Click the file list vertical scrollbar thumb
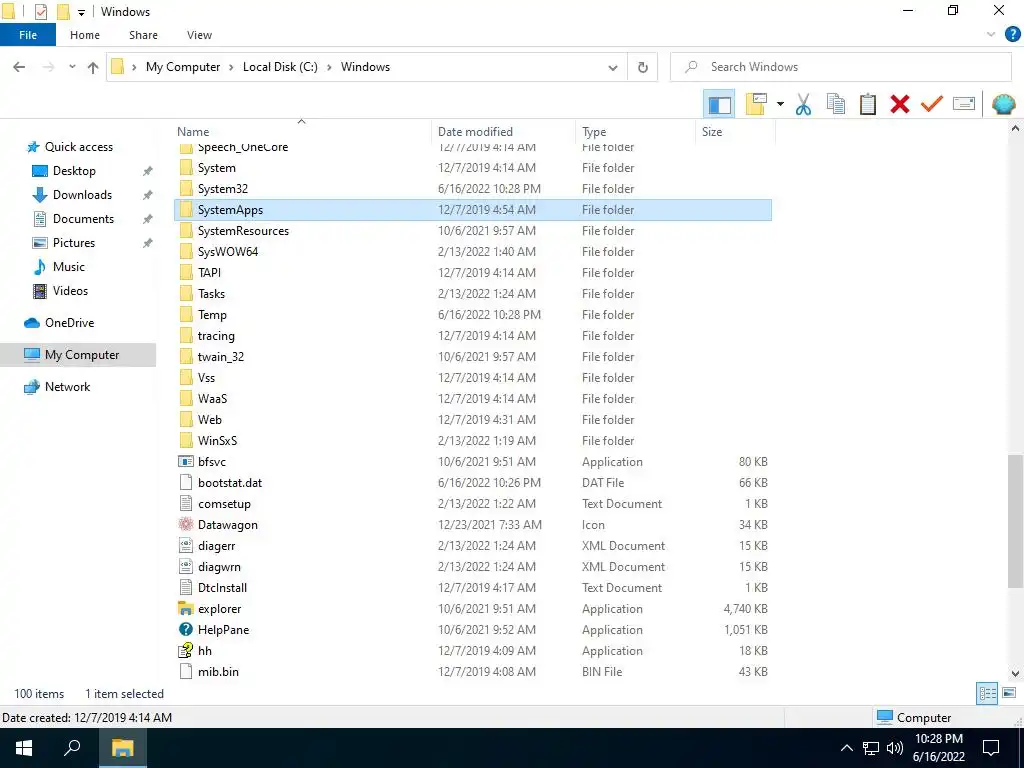The height and width of the screenshot is (768, 1024). [x=1015, y=520]
